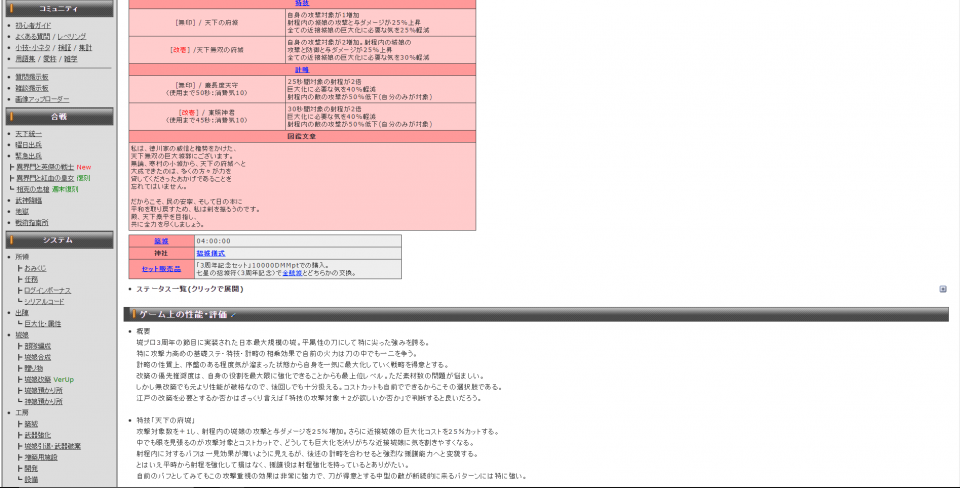The image size is (960, 488).
Task: Open the レベリング sidebar link
Action: pos(71,35)
